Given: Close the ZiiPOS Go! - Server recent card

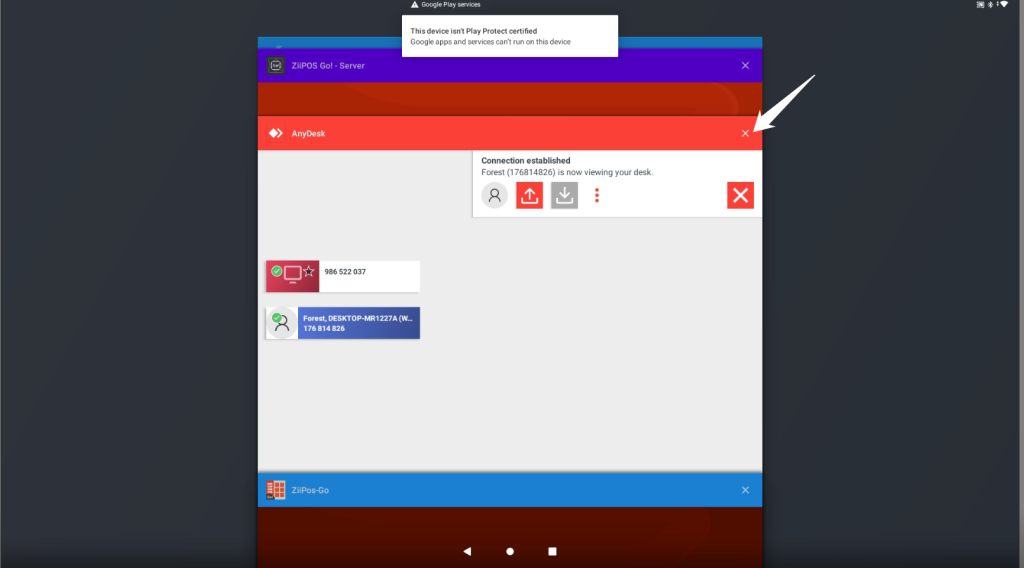Looking at the screenshot, I should click(x=745, y=66).
